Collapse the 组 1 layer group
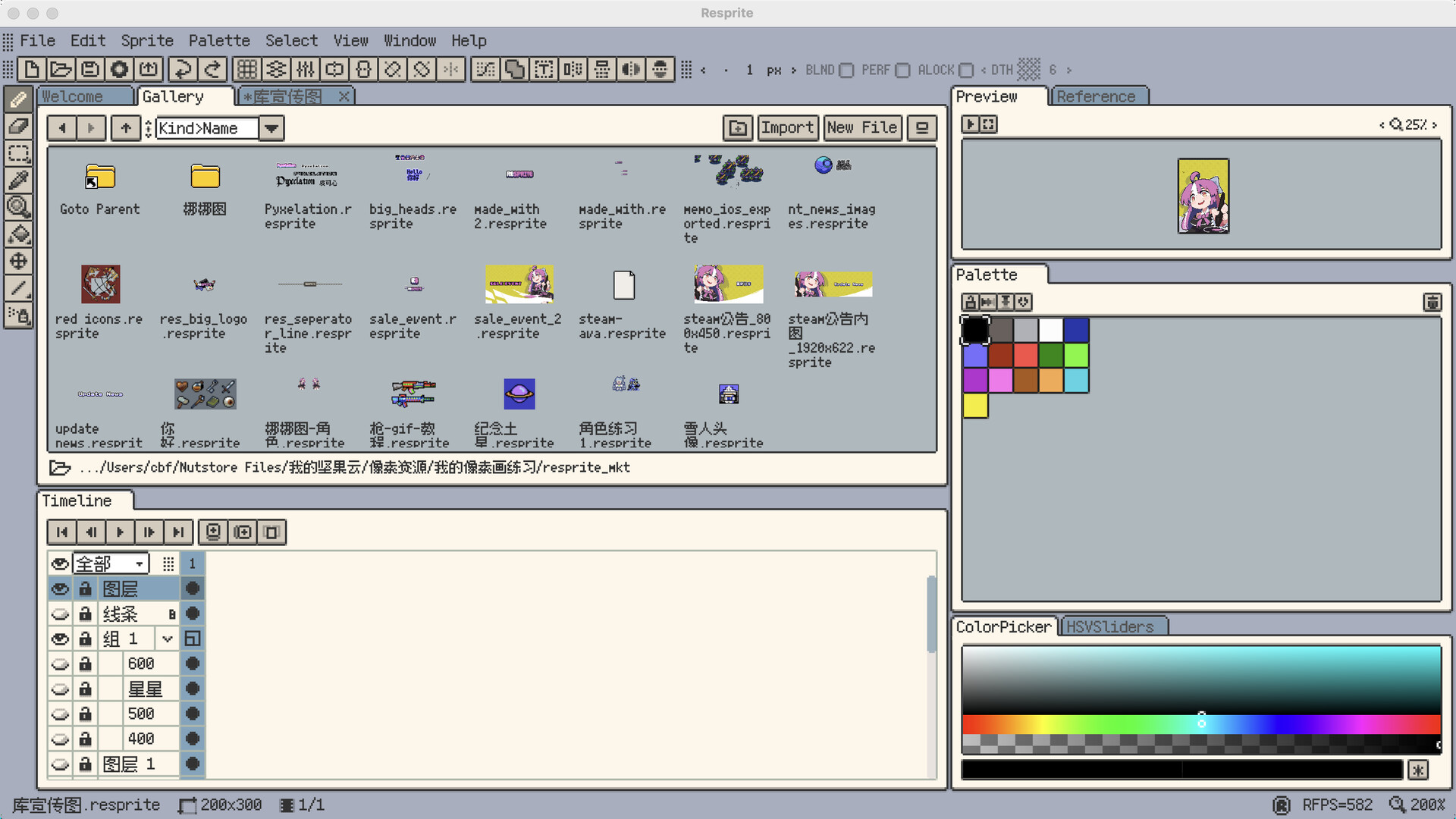This screenshot has height=819, width=1456. (168, 639)
